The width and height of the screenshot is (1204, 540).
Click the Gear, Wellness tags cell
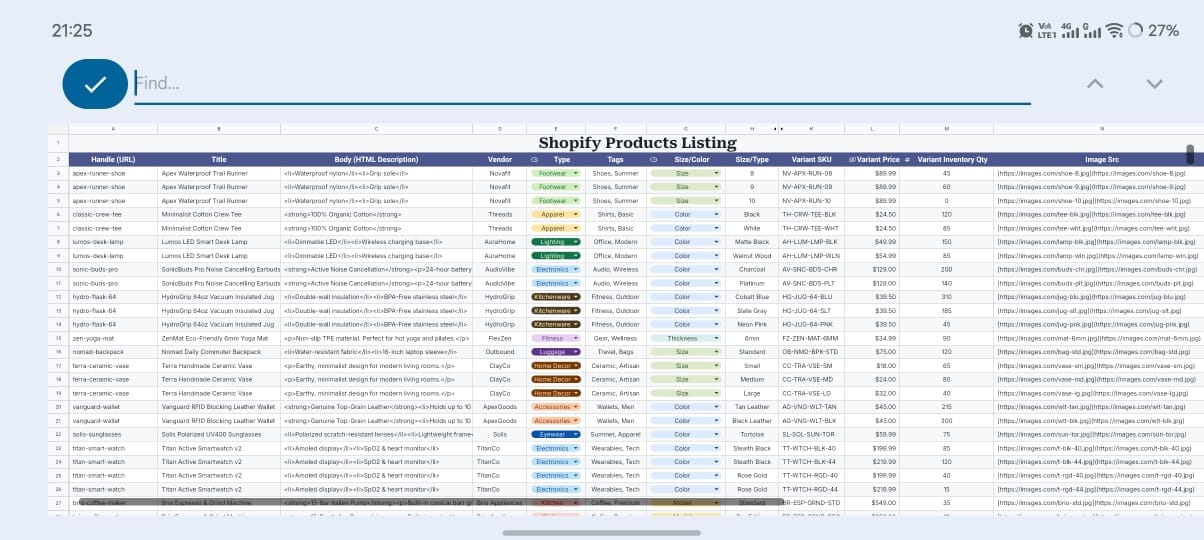click(x=615, y=338)
